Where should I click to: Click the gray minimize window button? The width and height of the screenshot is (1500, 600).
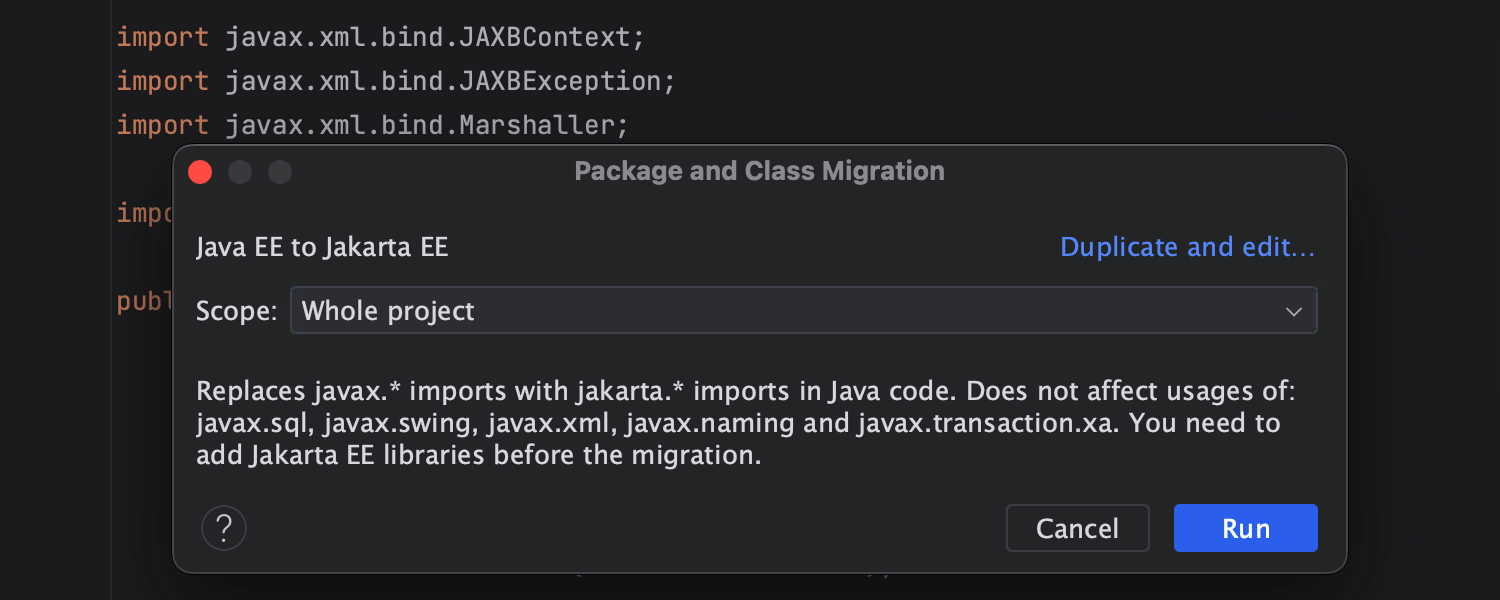pos(240,172)
